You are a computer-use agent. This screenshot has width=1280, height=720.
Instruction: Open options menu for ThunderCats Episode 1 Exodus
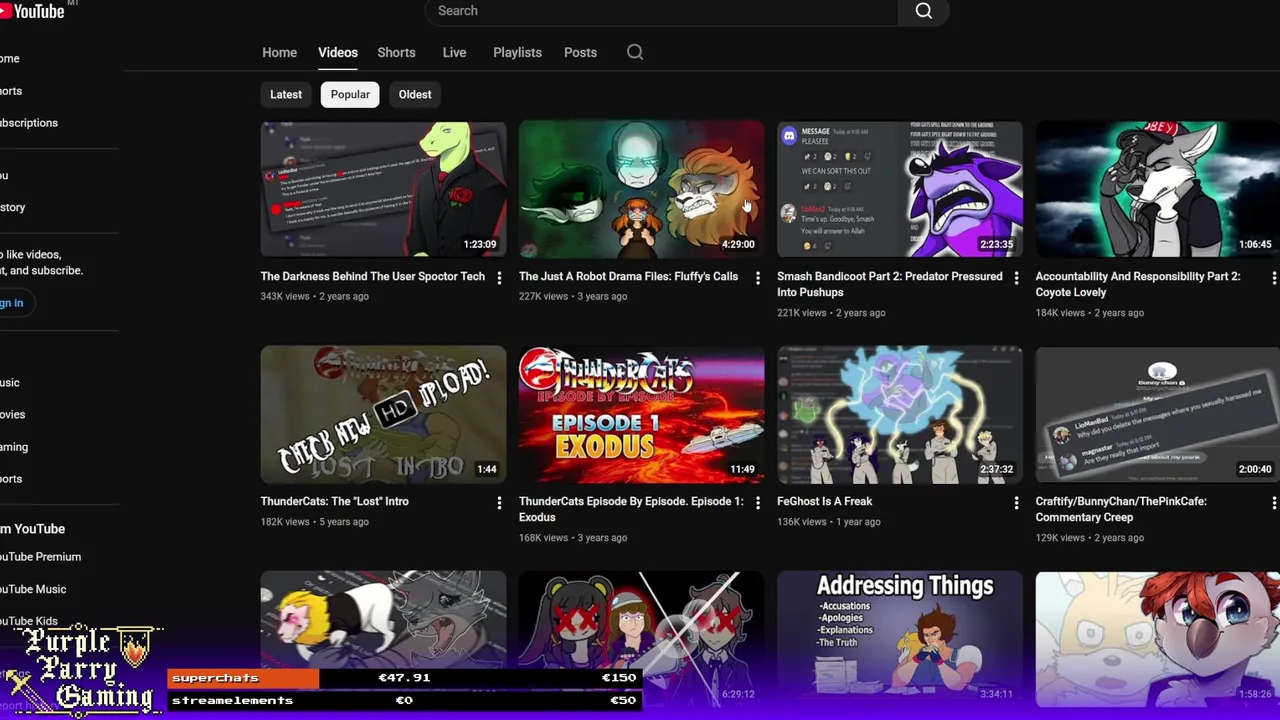tap(757, 502)
